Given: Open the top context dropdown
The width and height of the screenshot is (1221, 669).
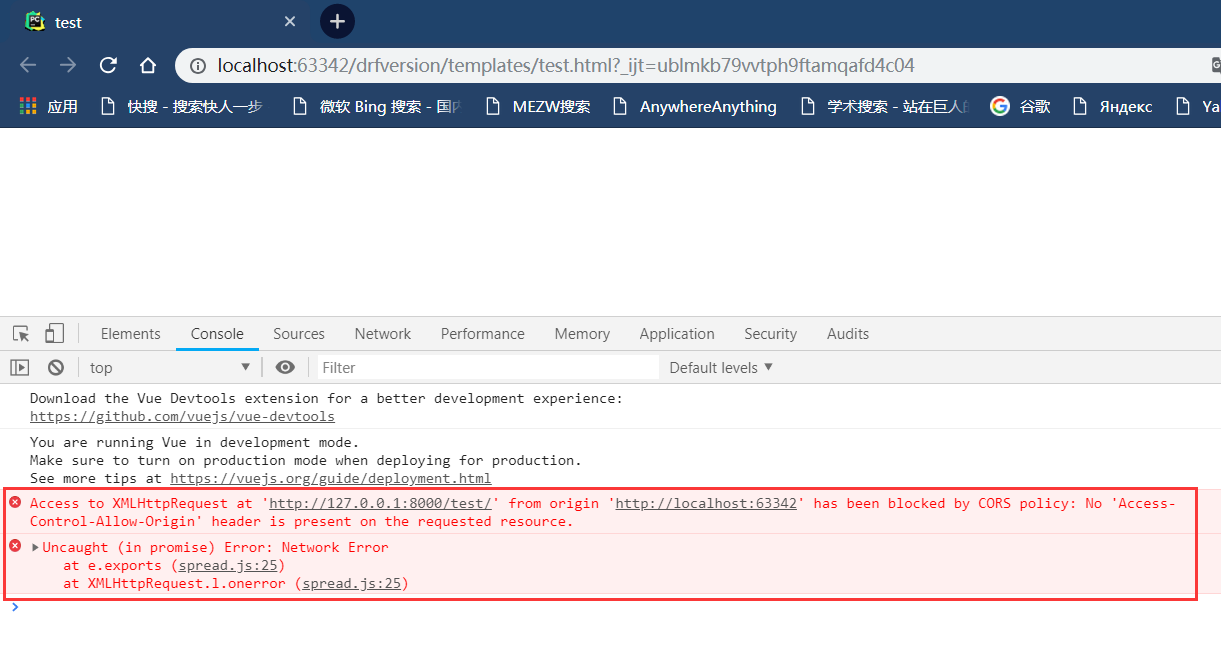Looking at the screenshot, I should [x=170, y=367].
